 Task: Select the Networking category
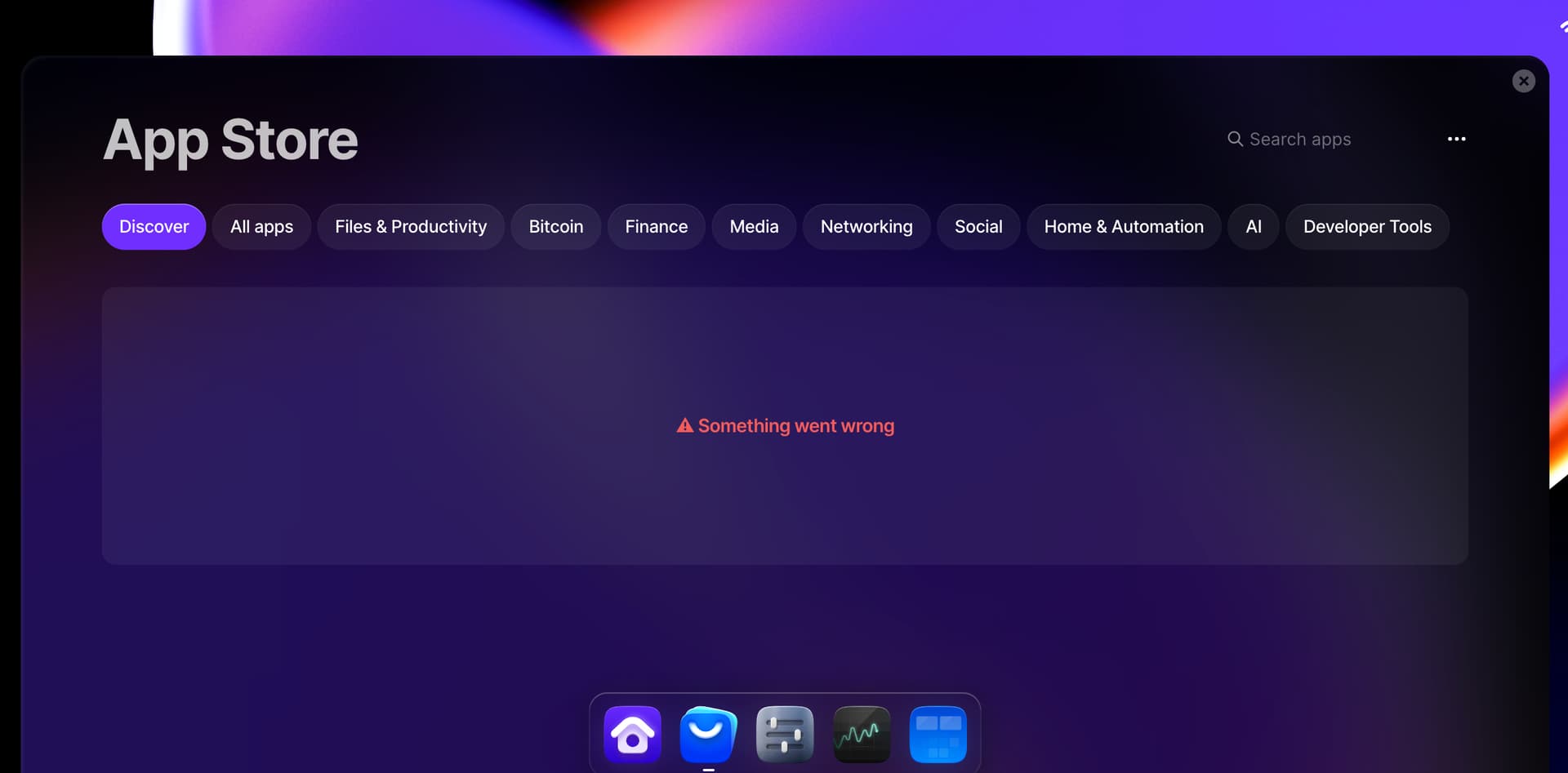click(x=866, y=227)
